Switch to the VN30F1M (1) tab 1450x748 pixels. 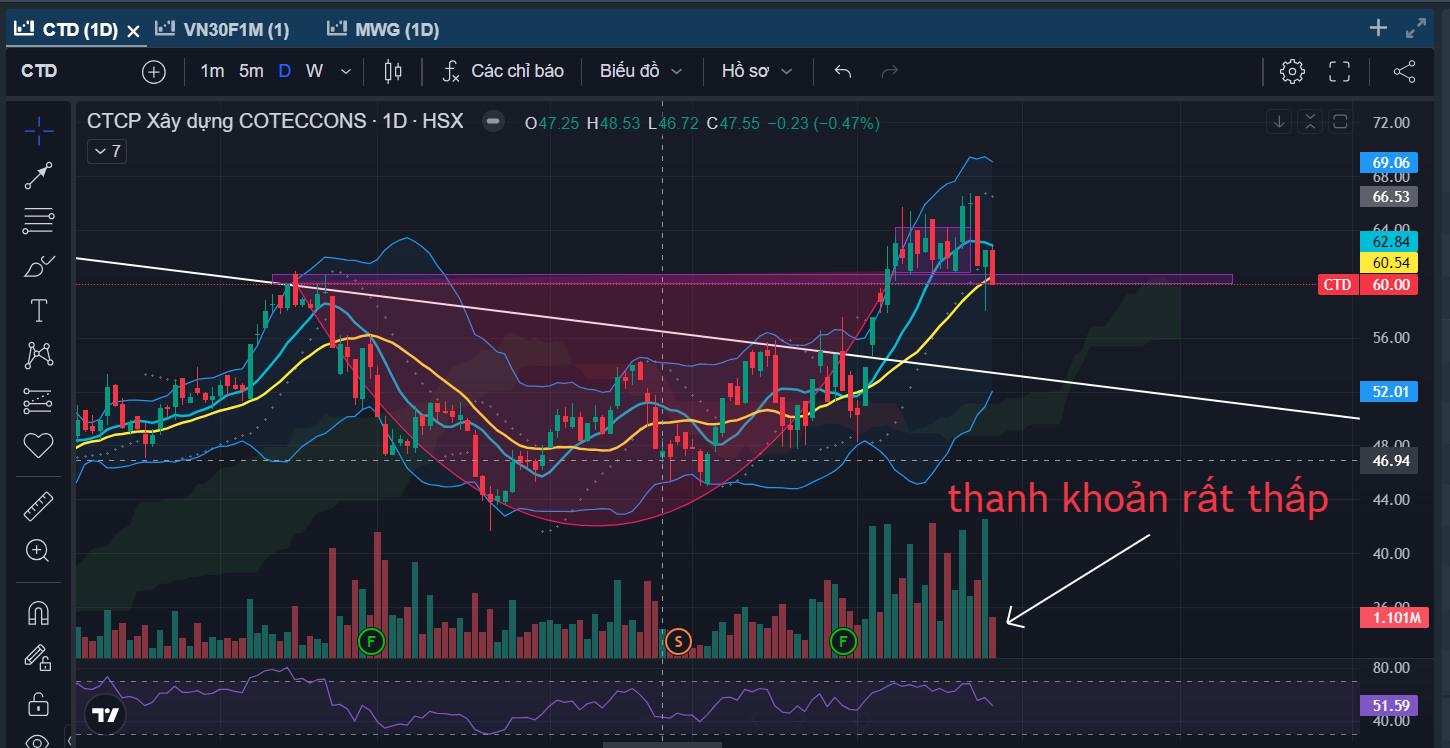tap(223, 30)
